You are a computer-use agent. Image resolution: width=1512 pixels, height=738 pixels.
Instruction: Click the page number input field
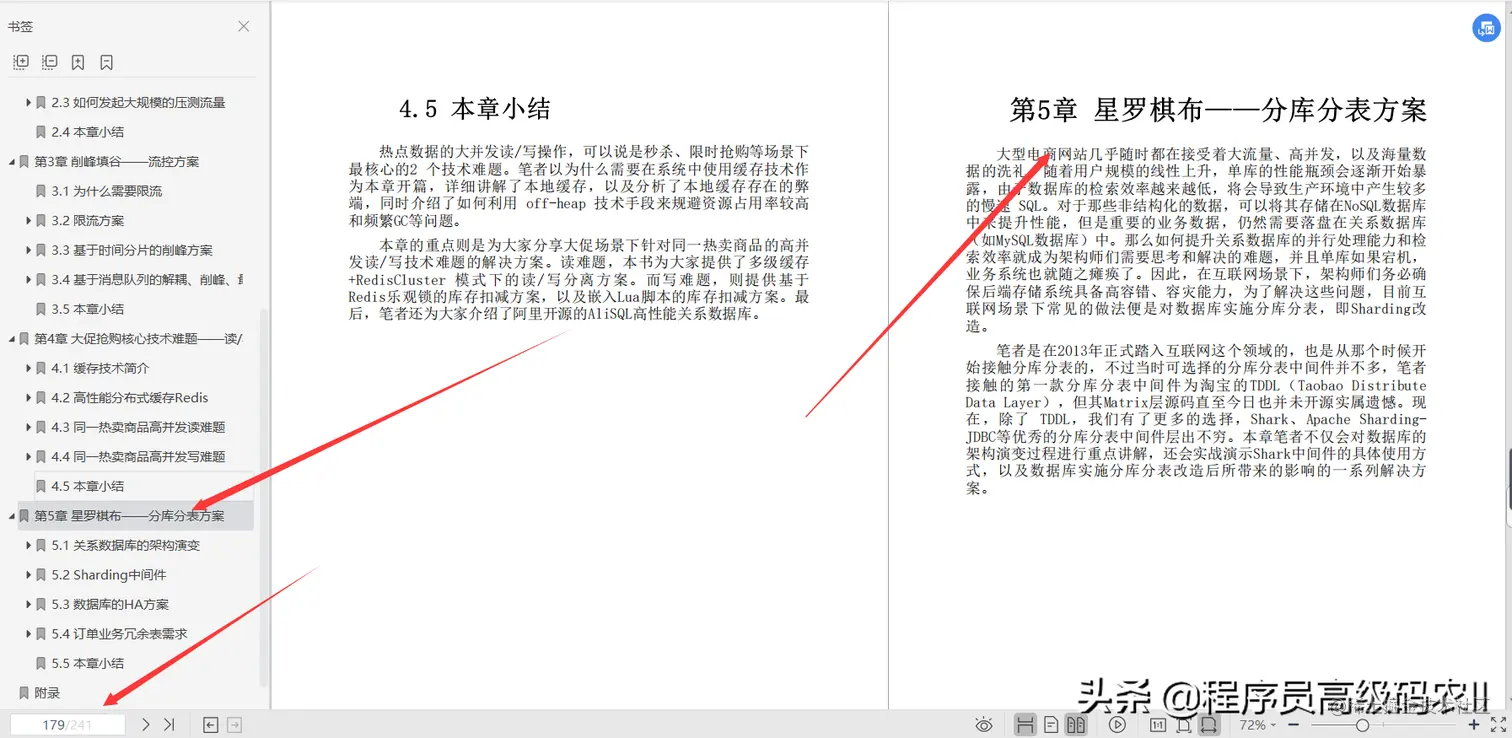click(66, 723)
